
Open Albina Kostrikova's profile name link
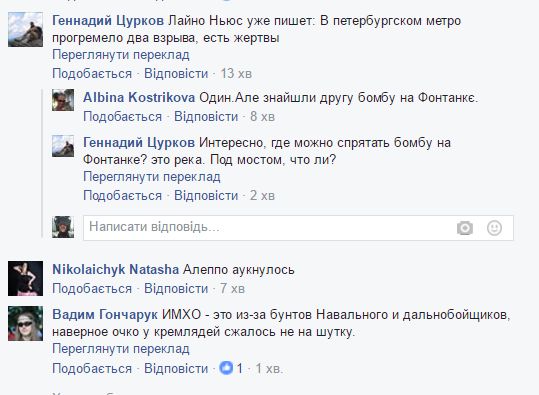139,98
